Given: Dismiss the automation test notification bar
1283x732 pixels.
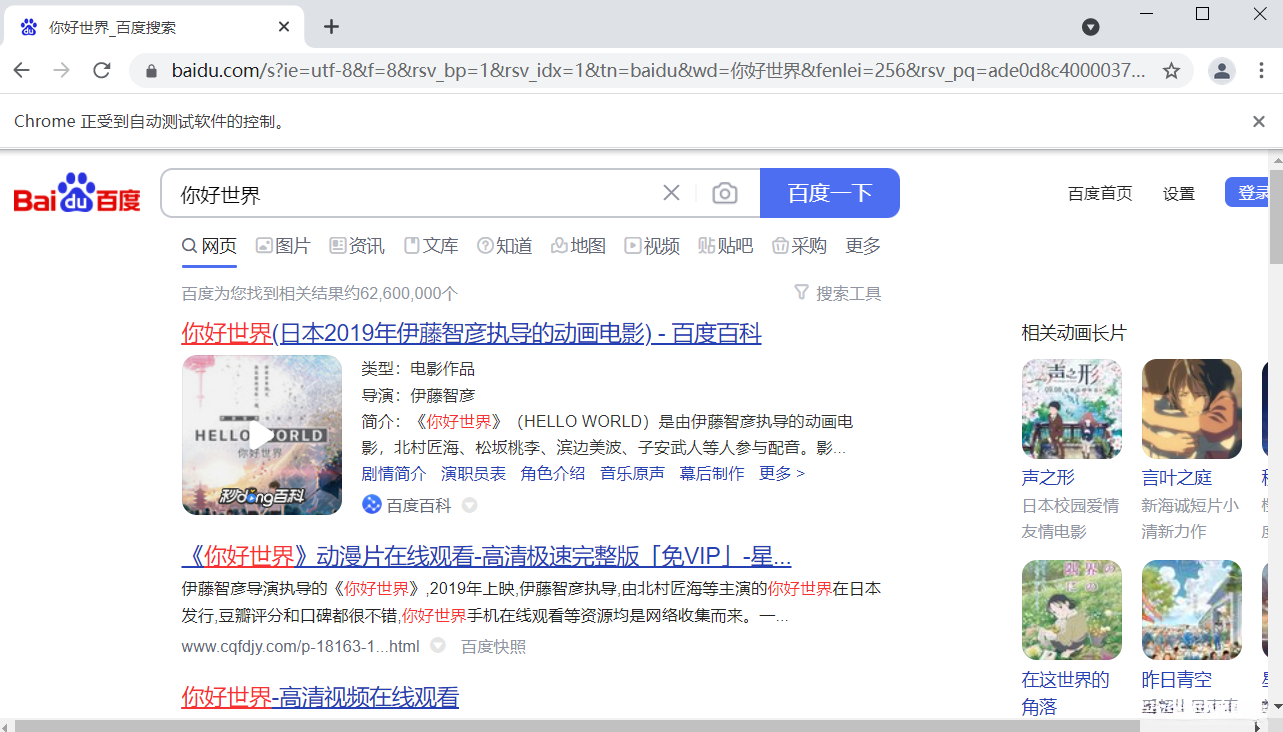Looking at the screenshot, I should [x=1258, y=121].
